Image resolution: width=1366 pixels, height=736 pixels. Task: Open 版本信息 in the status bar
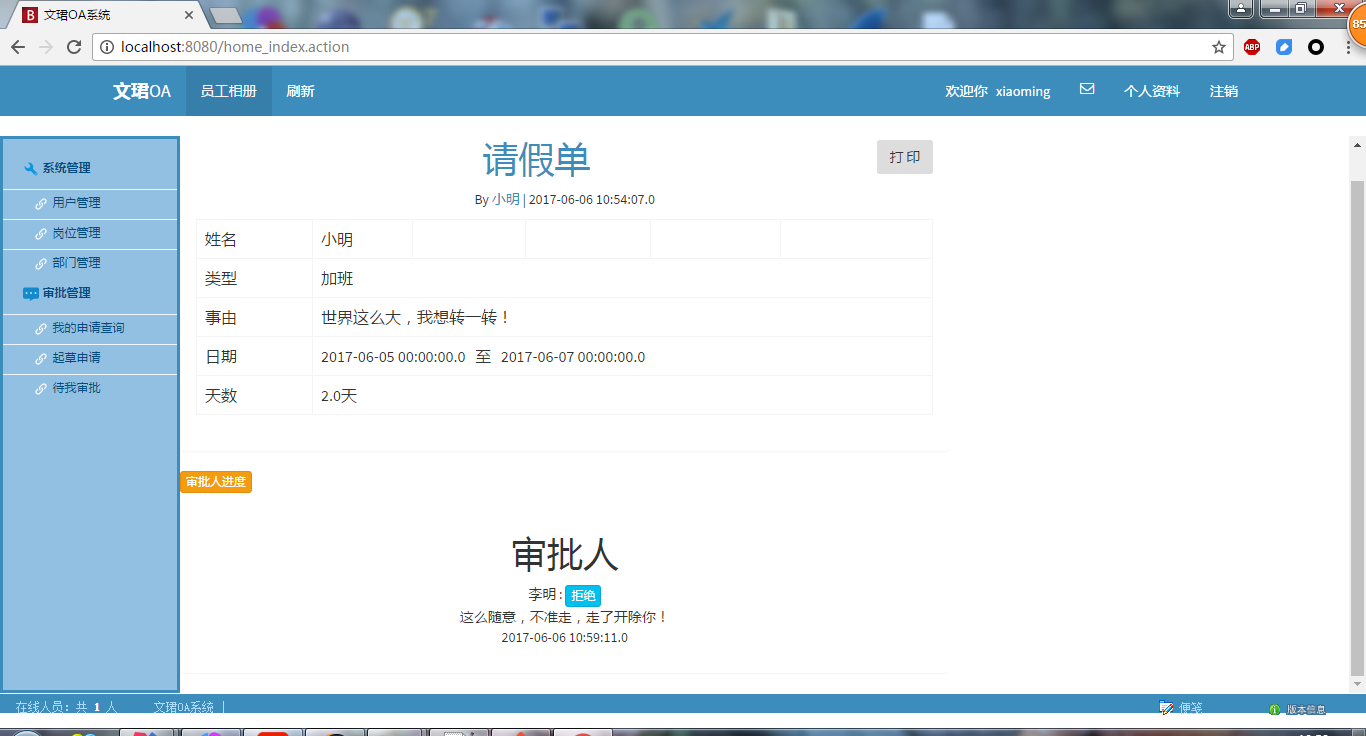coord(1306,709)
